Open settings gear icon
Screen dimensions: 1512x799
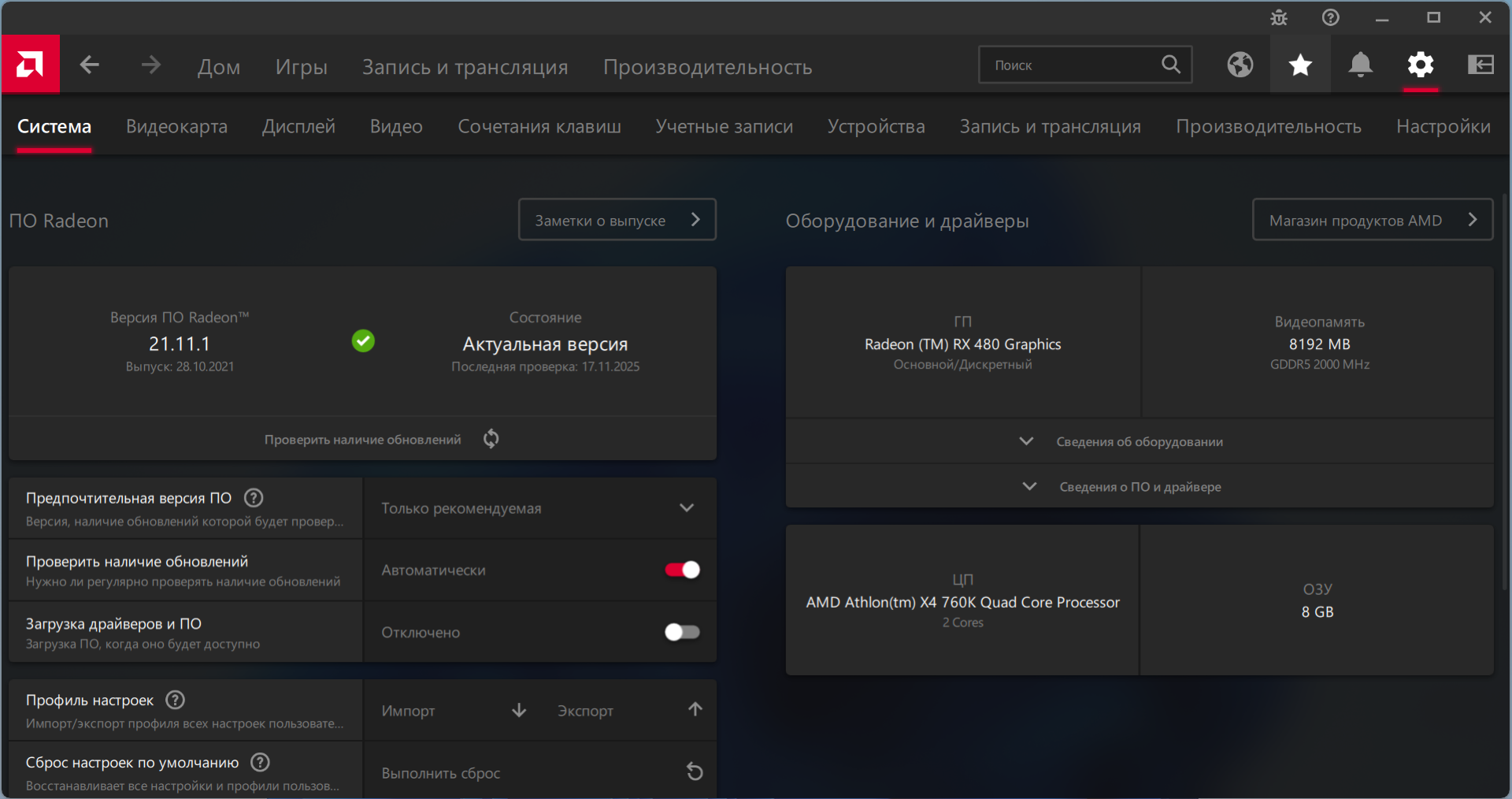click(x=1421, y=65)
